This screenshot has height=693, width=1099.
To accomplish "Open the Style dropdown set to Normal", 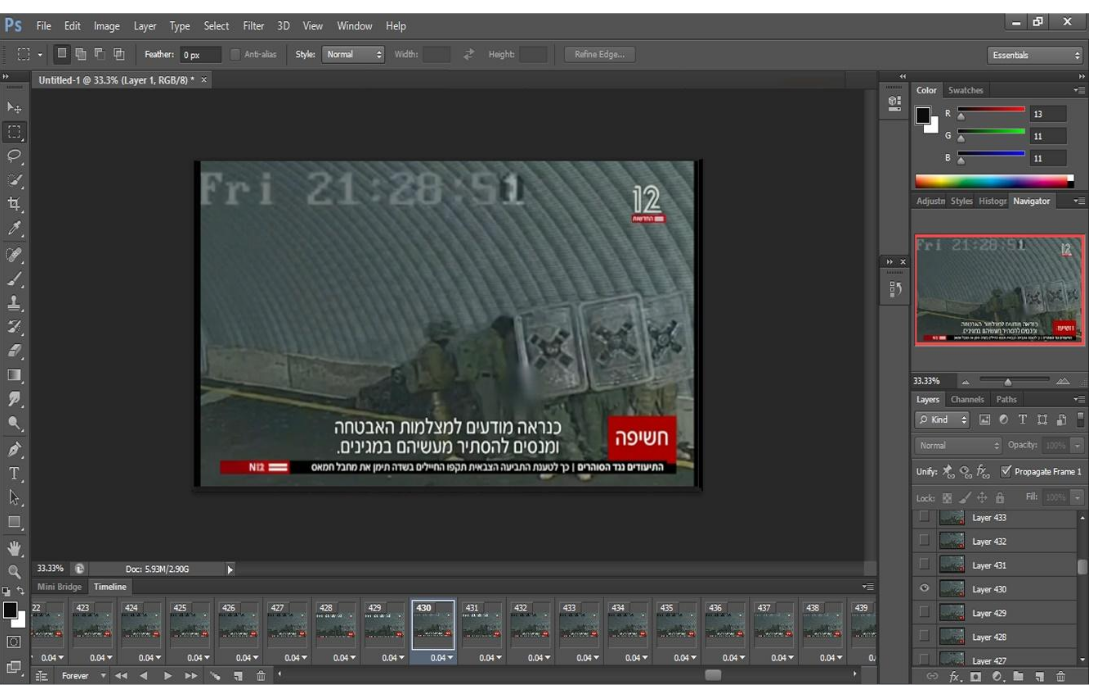I will pyautogui.click(x=353, y=55).
